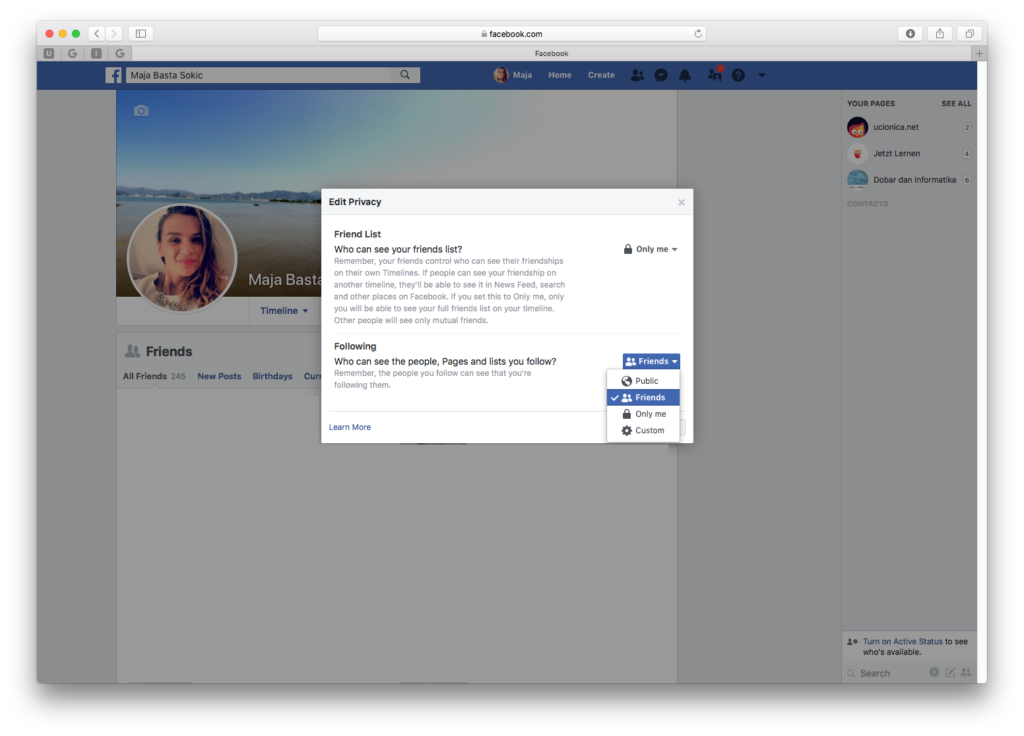Select Only me in the privacy menu
The height and width of the screenshot is (736, 1024).
point(649,414)
